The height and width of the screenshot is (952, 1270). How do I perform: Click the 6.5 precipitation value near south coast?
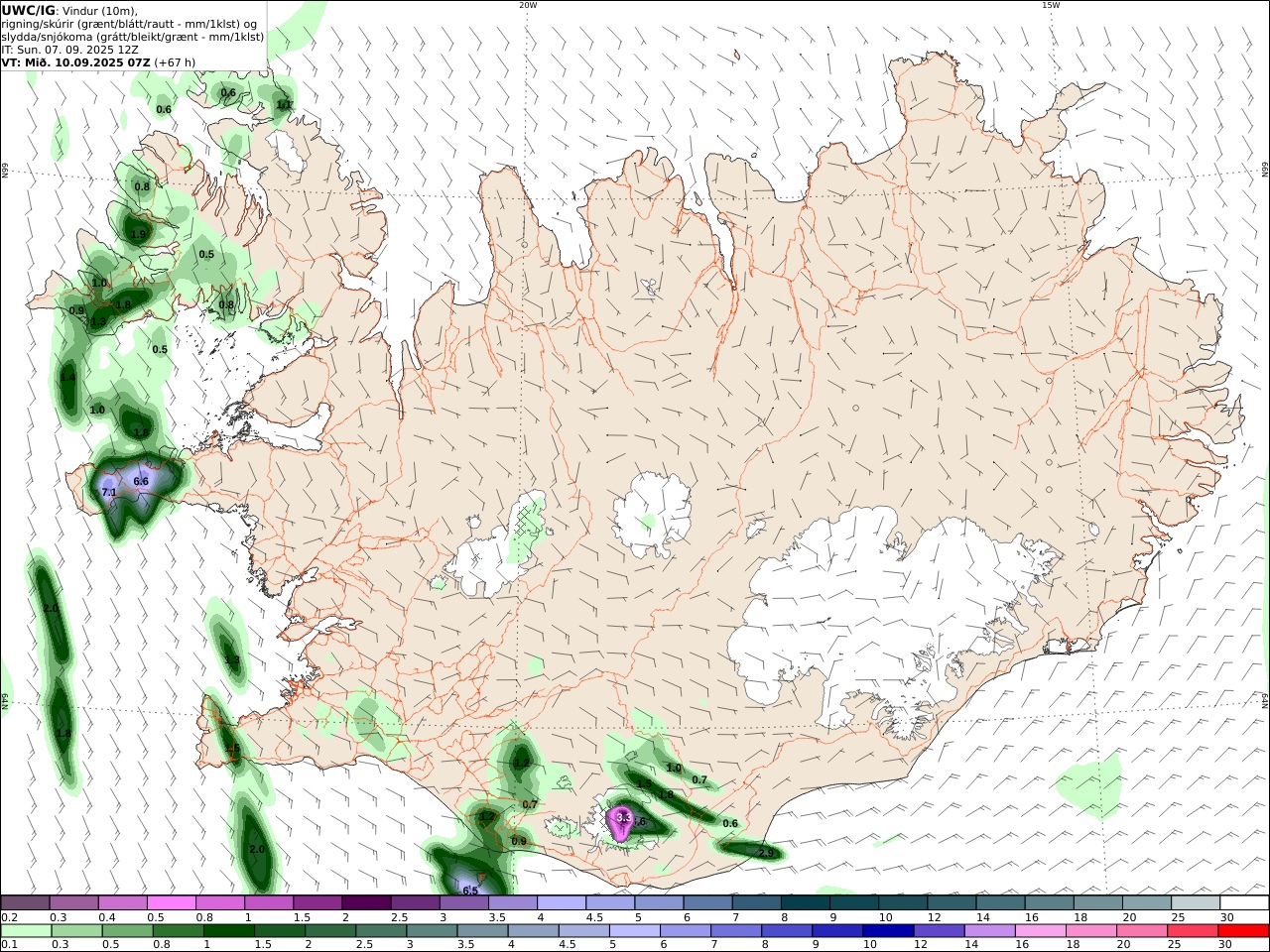[470, 891]
